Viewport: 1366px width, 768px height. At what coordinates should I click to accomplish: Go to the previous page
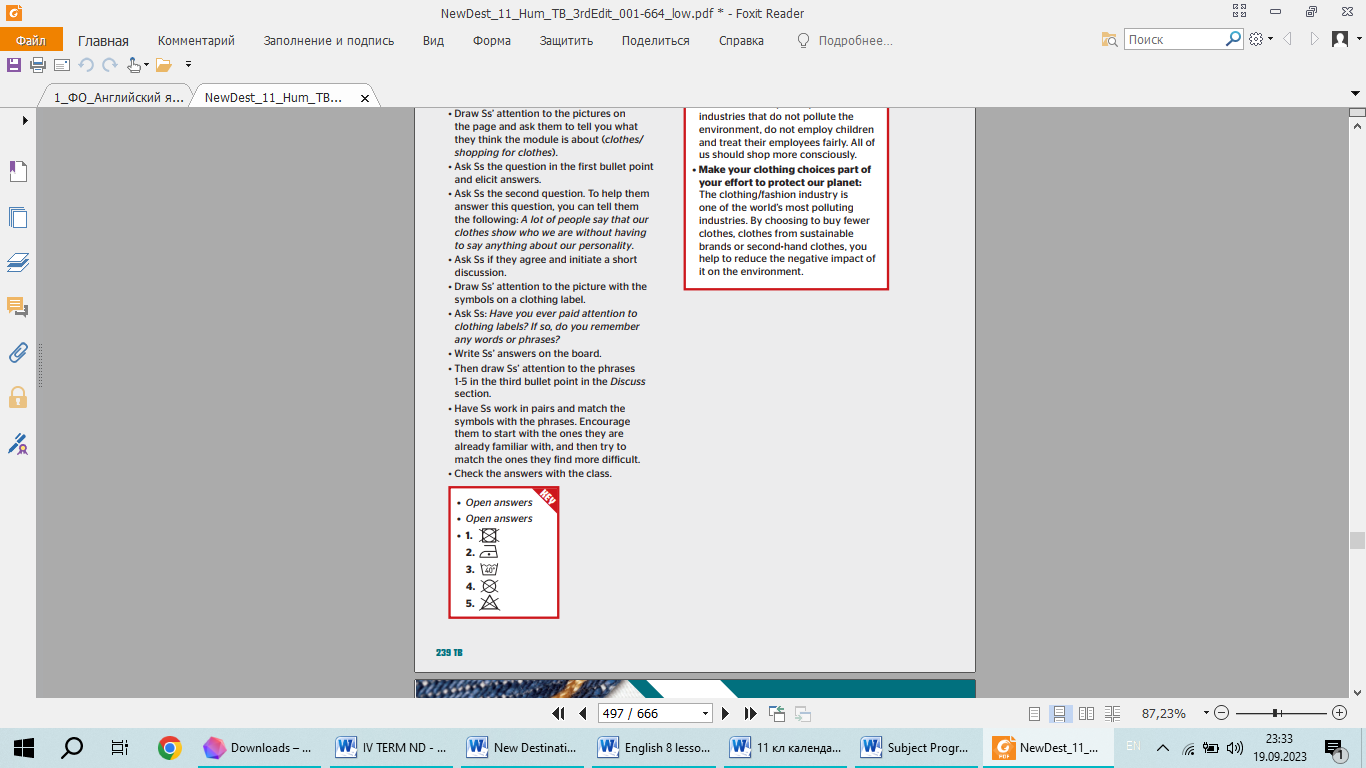pos(583,713)
